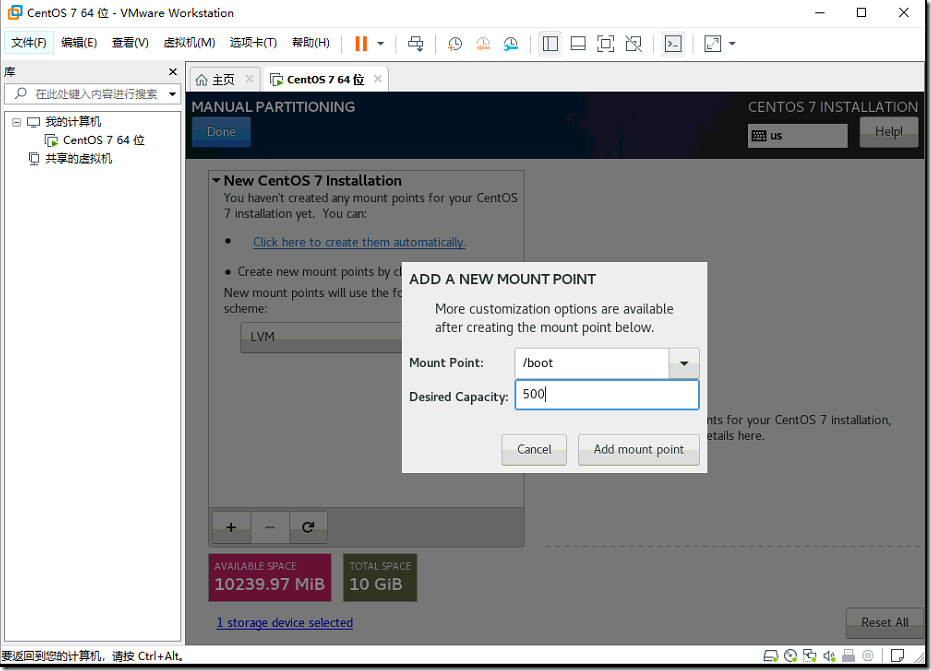Click the Reset All button
The height and width of the screenshot is (671, 931).
[x=885, y=622]
